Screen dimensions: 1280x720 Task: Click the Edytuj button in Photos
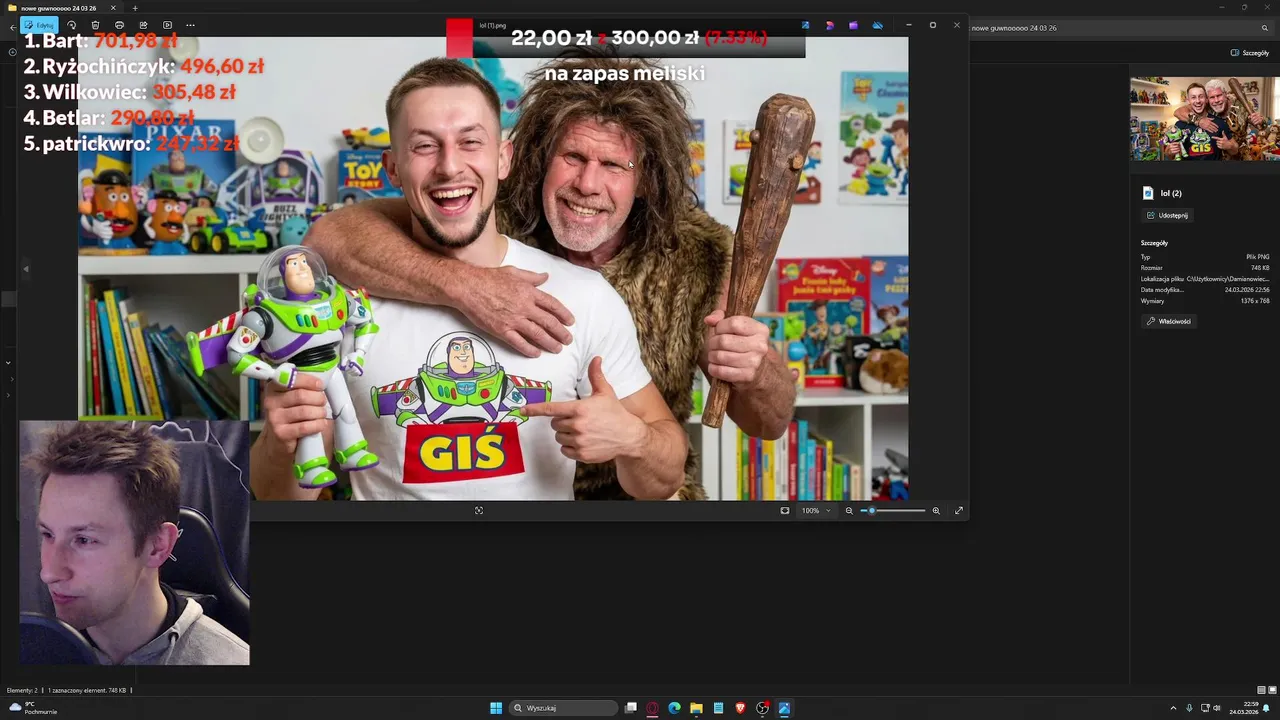pyautogui.click(x=39, y=25)
